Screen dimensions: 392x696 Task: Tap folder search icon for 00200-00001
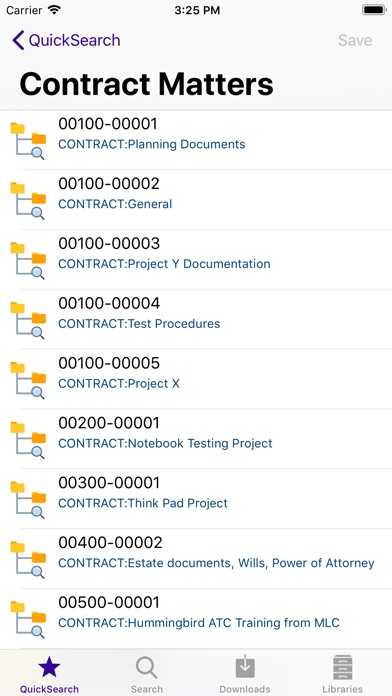[28, 440]
